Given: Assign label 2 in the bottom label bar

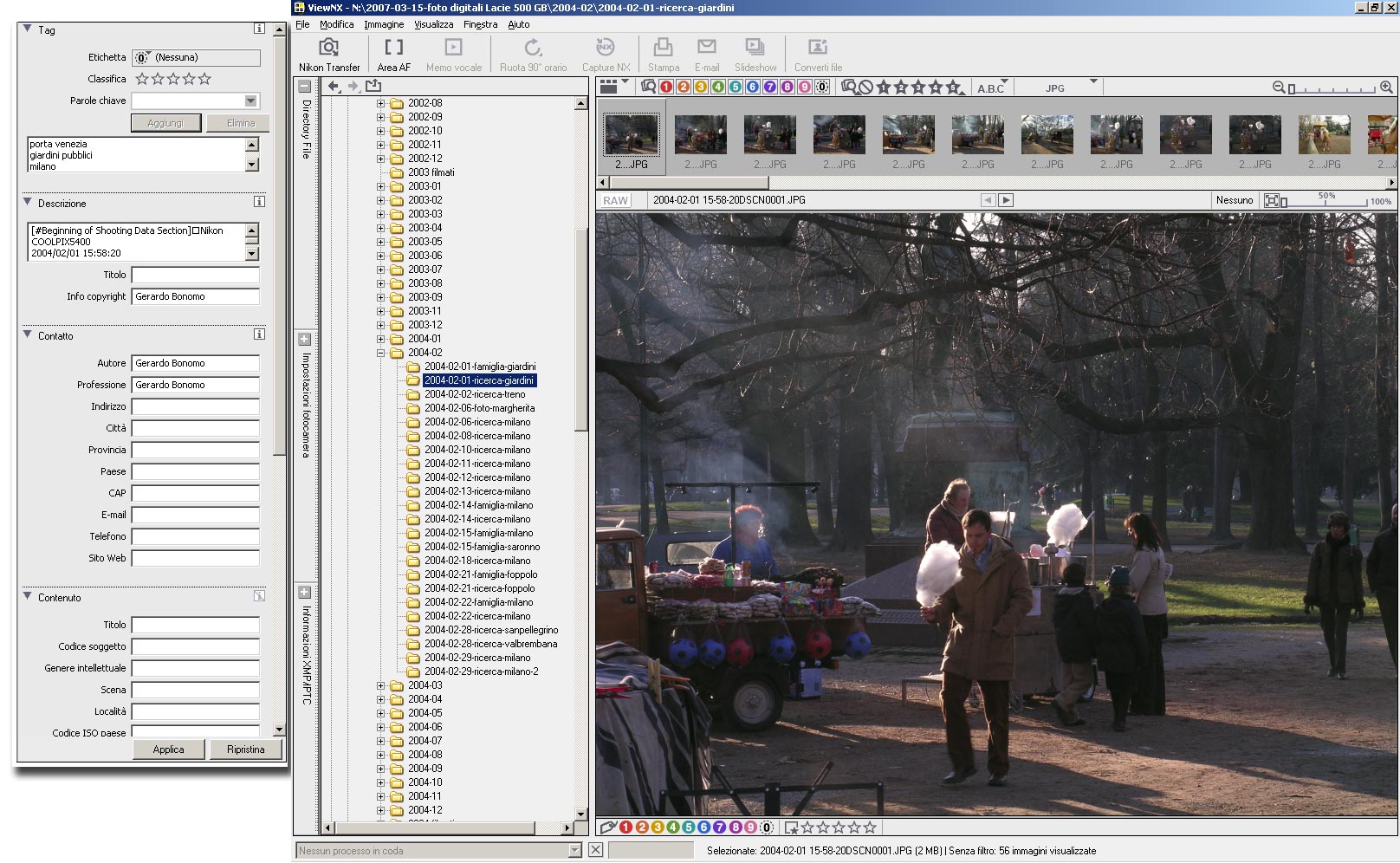Looking at the screenshot, I should point(642,827).
